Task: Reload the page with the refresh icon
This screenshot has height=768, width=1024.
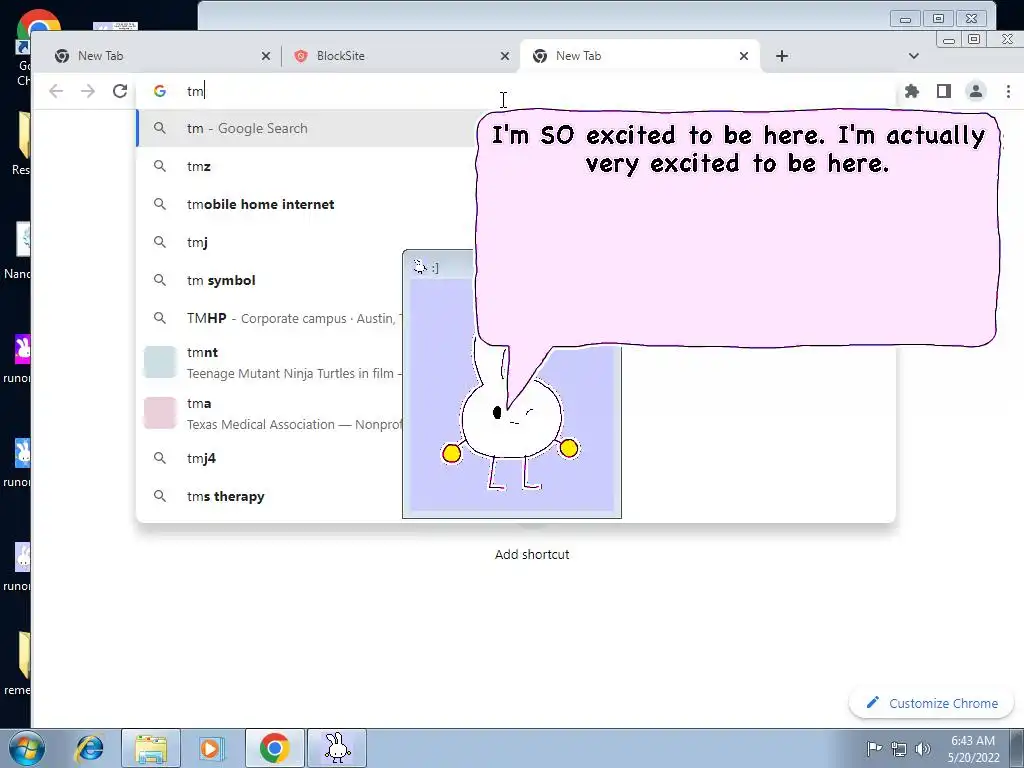Action: (x=120, y=91)
